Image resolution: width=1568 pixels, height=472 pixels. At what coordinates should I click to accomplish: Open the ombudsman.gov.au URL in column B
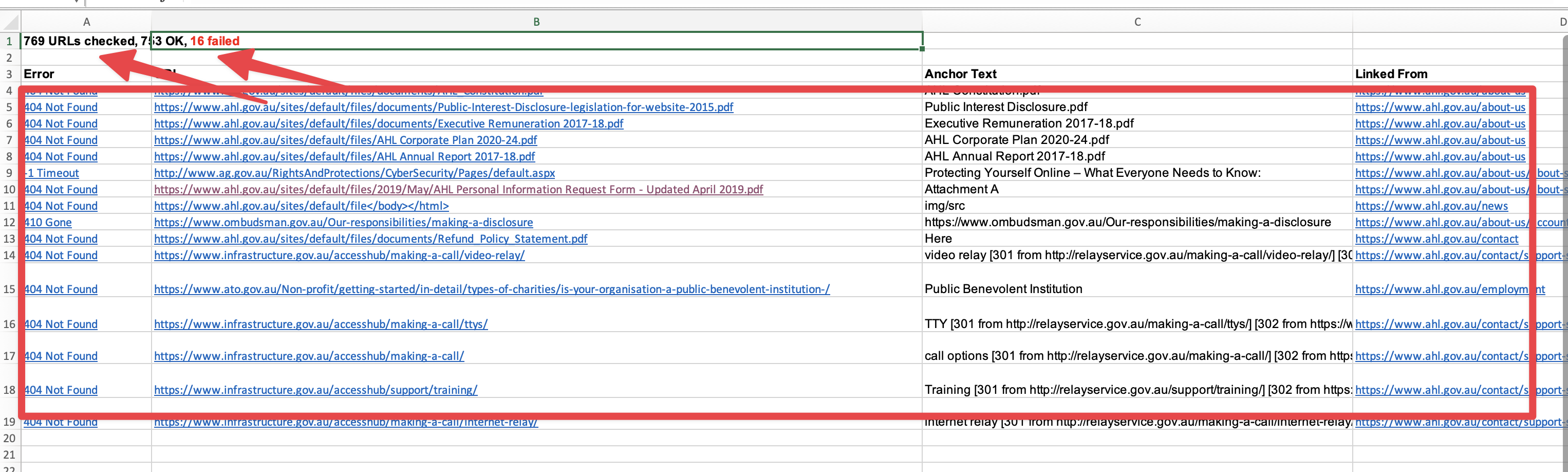click(343, 222)
